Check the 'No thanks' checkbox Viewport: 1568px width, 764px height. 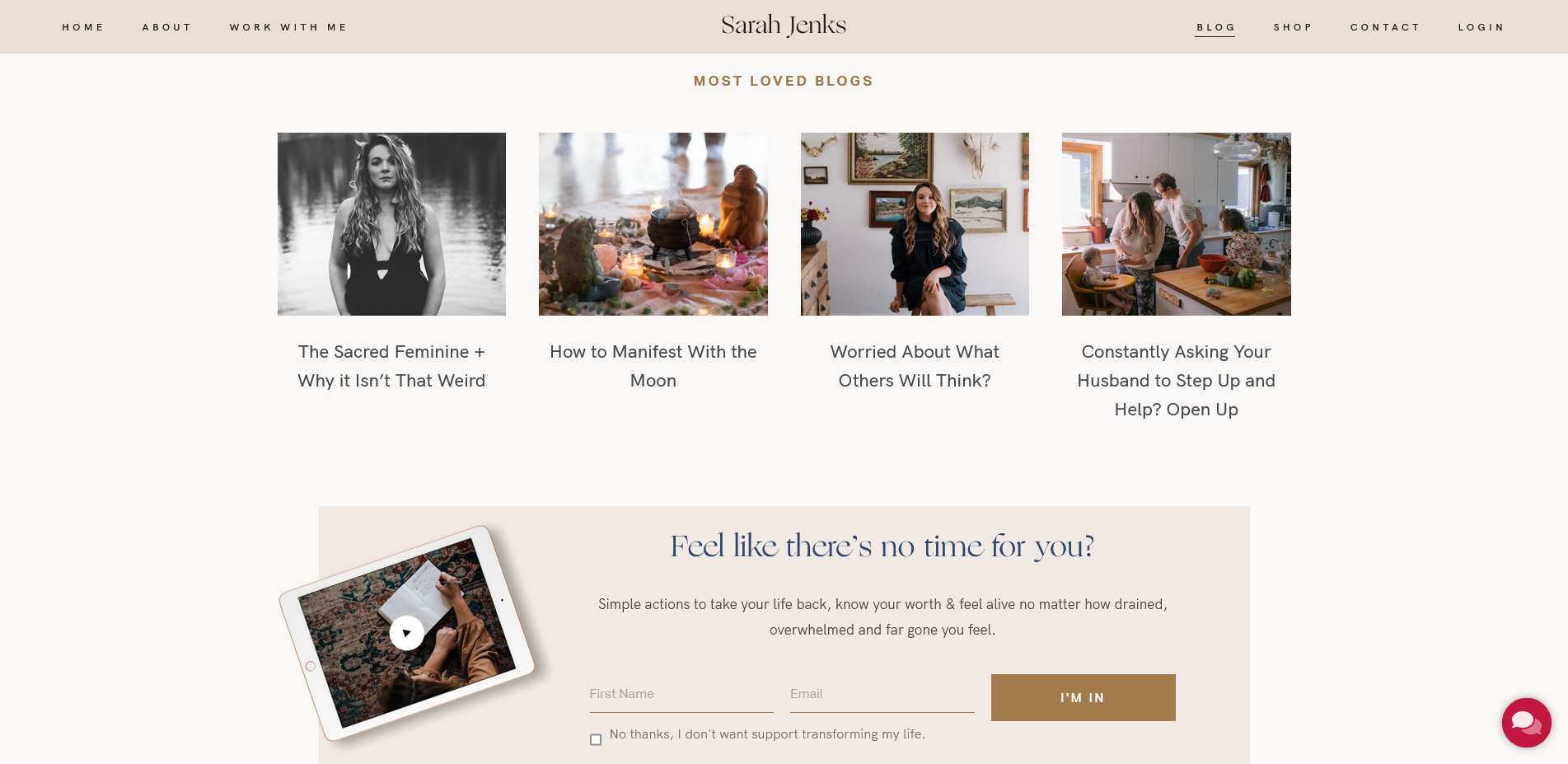click(x=596, y=739)
